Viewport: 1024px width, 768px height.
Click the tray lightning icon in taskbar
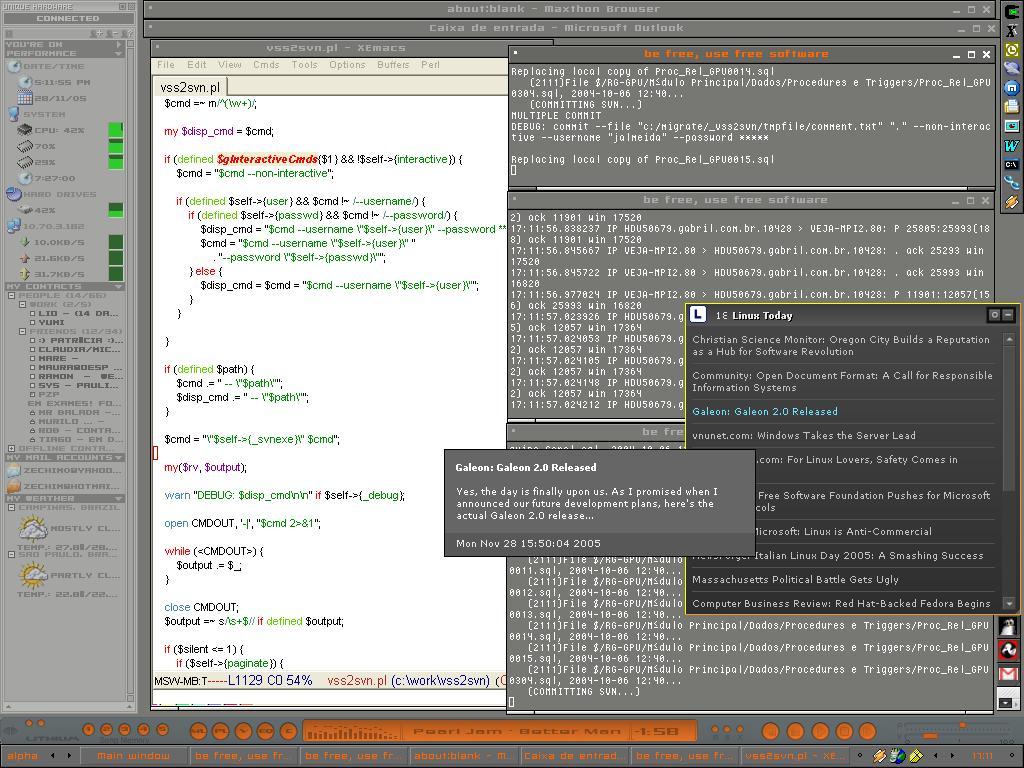[880, 756]
